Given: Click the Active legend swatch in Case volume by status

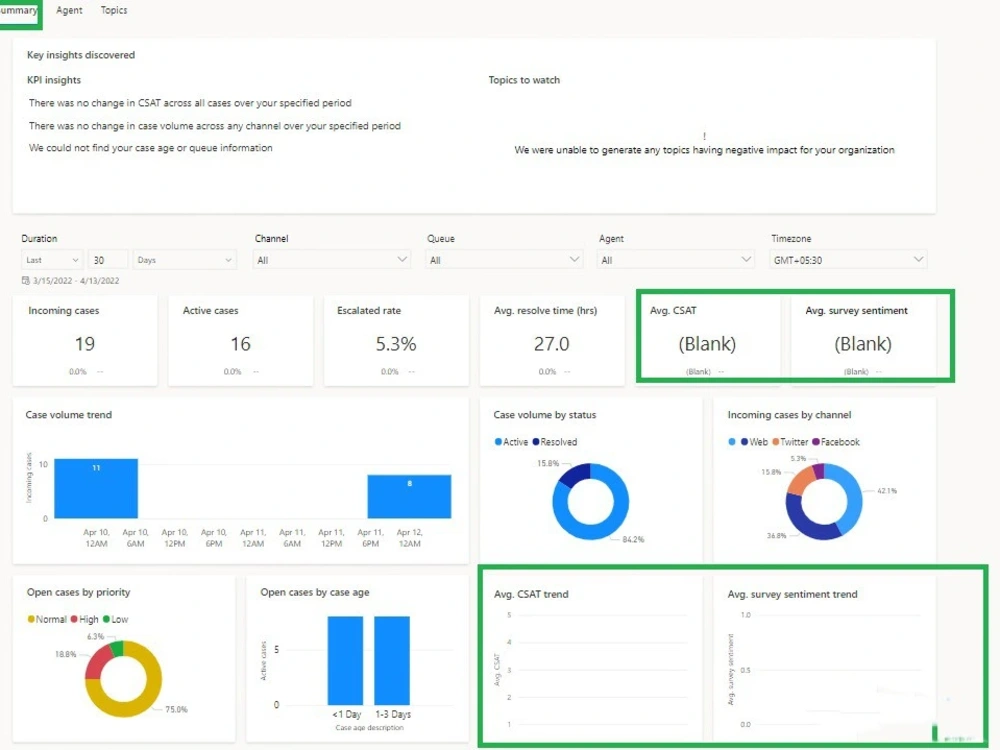Looking at the screenshot, I should point(498,442).
